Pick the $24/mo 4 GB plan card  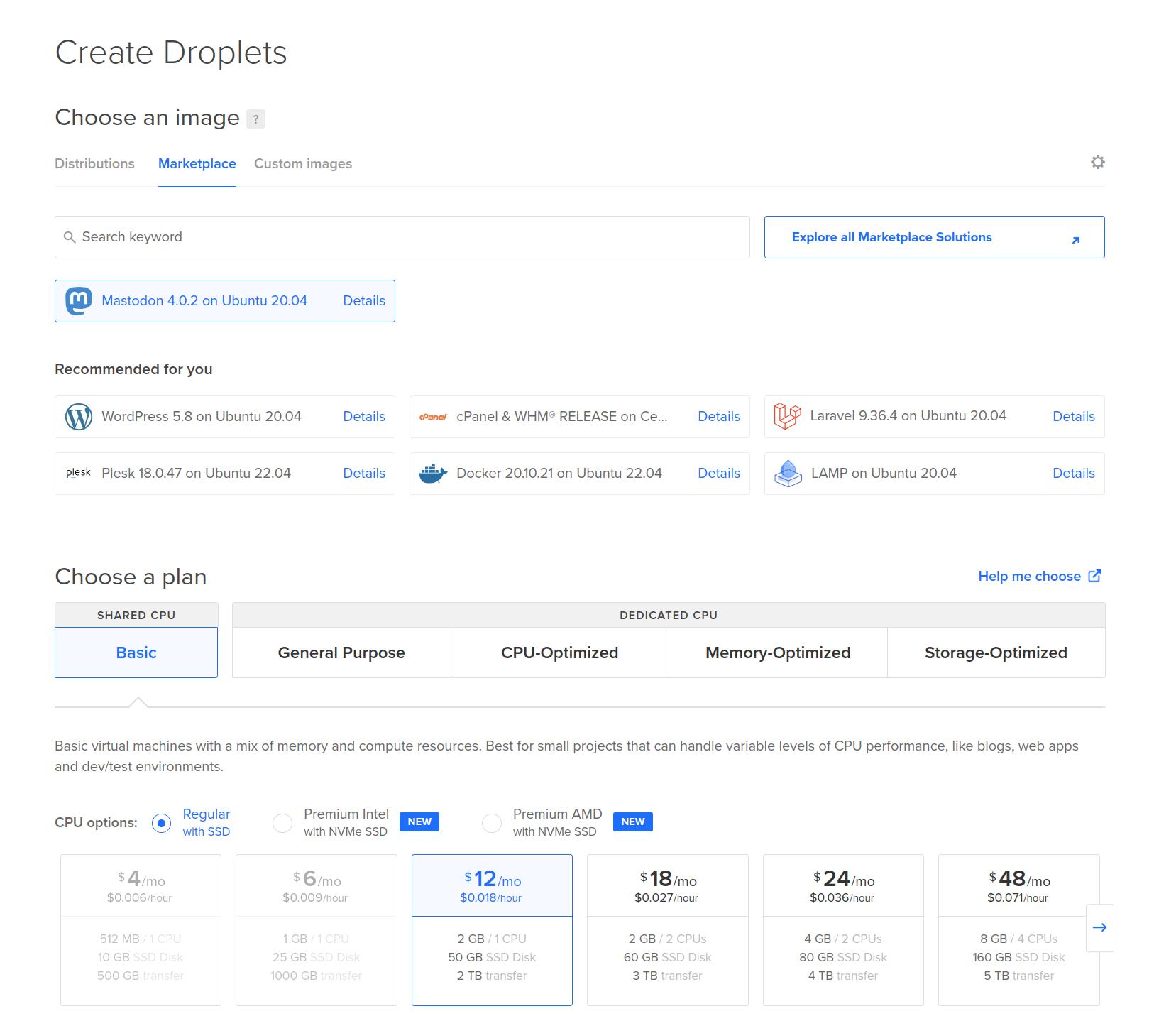click(x=843, y=930)
